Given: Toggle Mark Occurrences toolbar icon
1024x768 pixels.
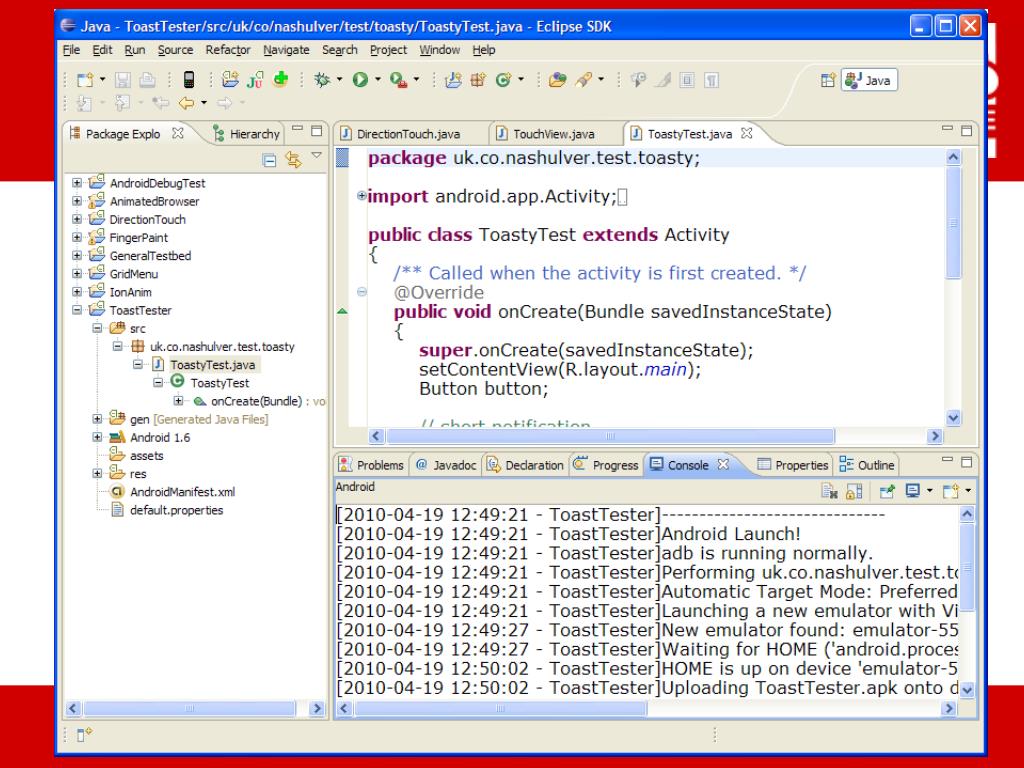Looking at the screenshot, I should (x=663, y=80).
